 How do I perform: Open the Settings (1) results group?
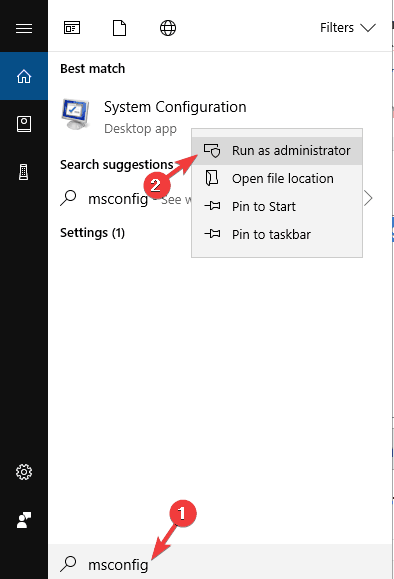point(92,233)
